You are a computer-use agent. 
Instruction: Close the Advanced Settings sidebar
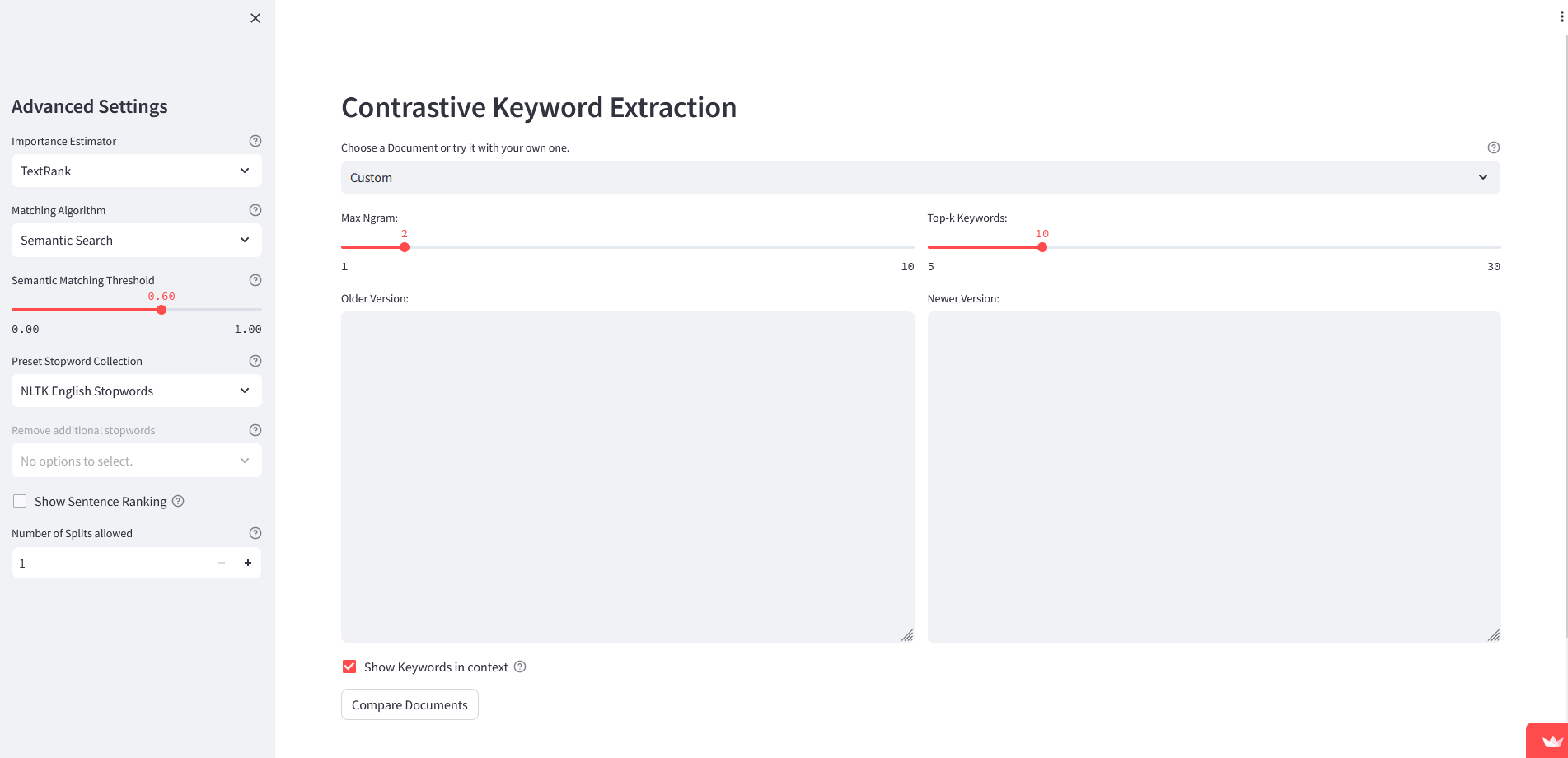coord(255,18)
